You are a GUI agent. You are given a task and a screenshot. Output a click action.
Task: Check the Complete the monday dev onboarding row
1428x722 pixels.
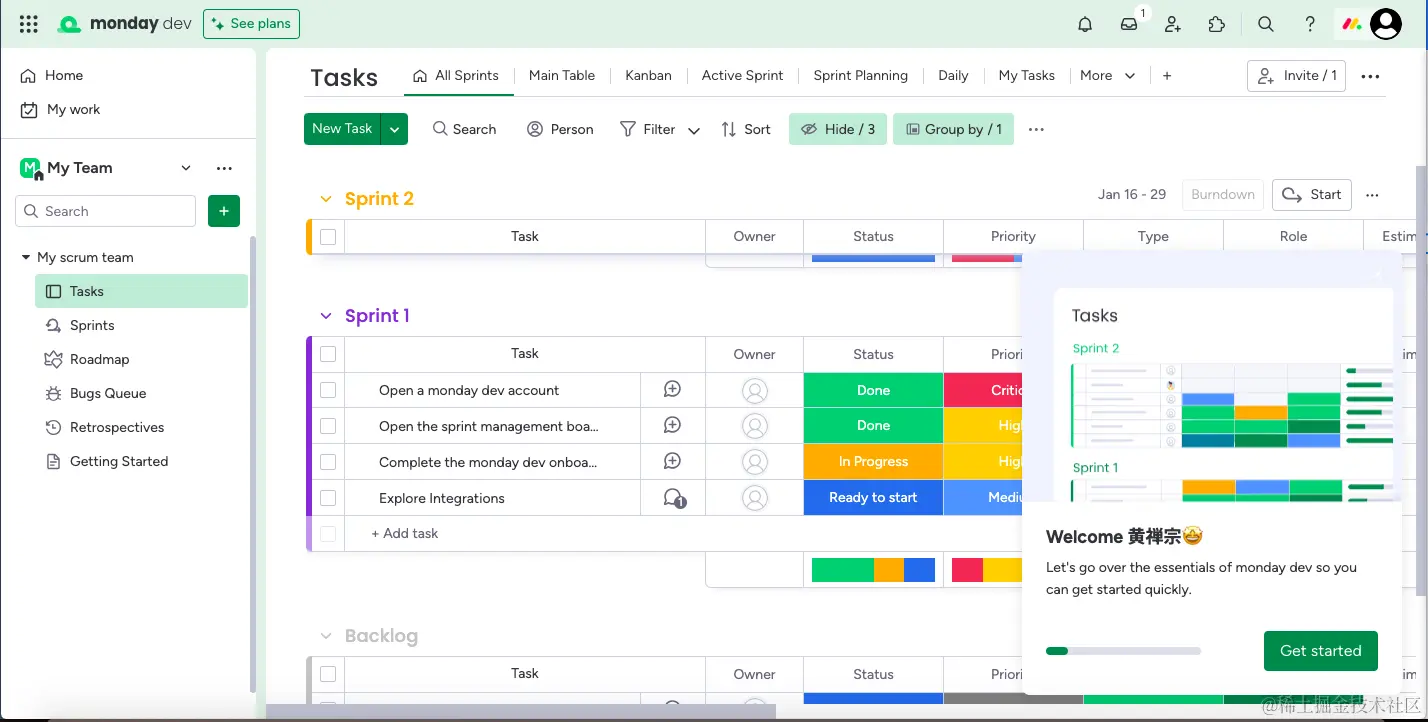[x=328, y=462]
